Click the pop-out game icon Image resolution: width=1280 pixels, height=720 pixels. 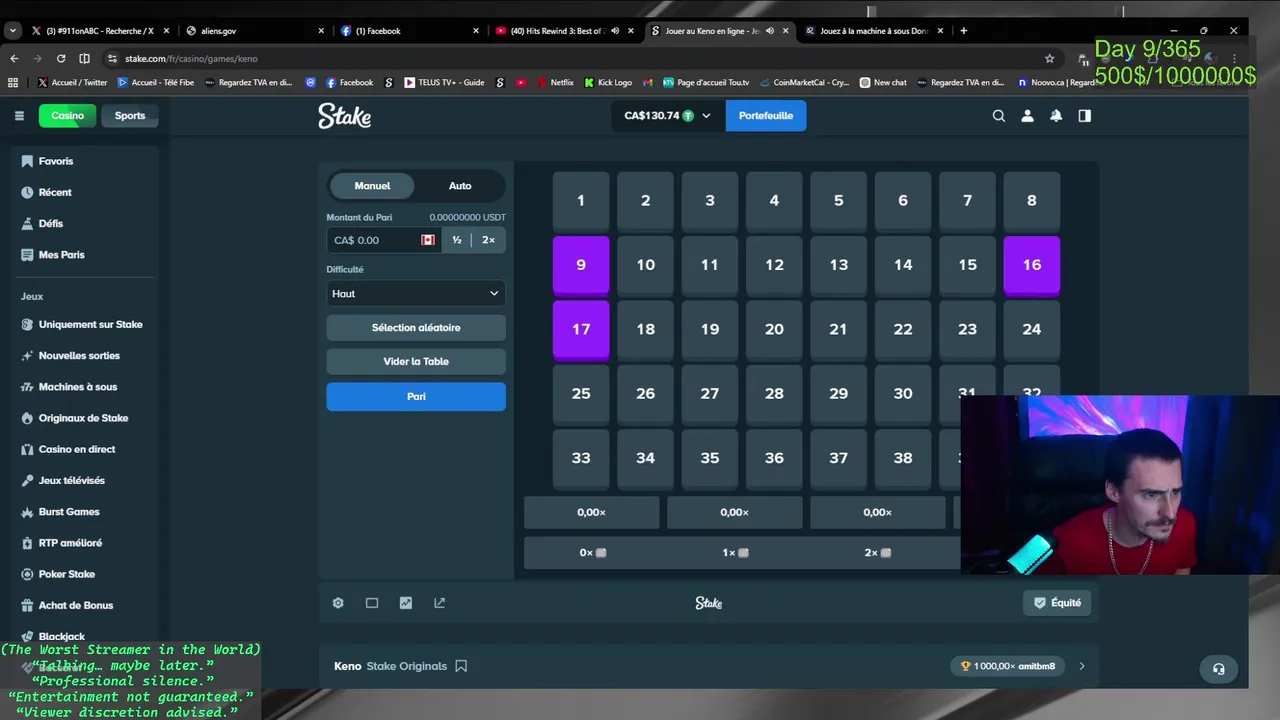(x=439, y=603)
